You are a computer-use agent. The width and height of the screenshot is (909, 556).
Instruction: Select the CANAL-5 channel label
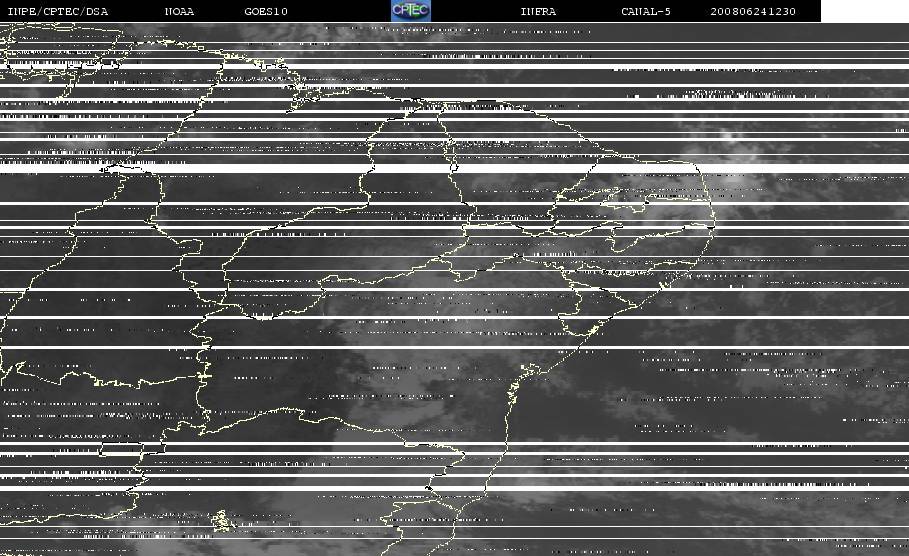click(646, 11)
